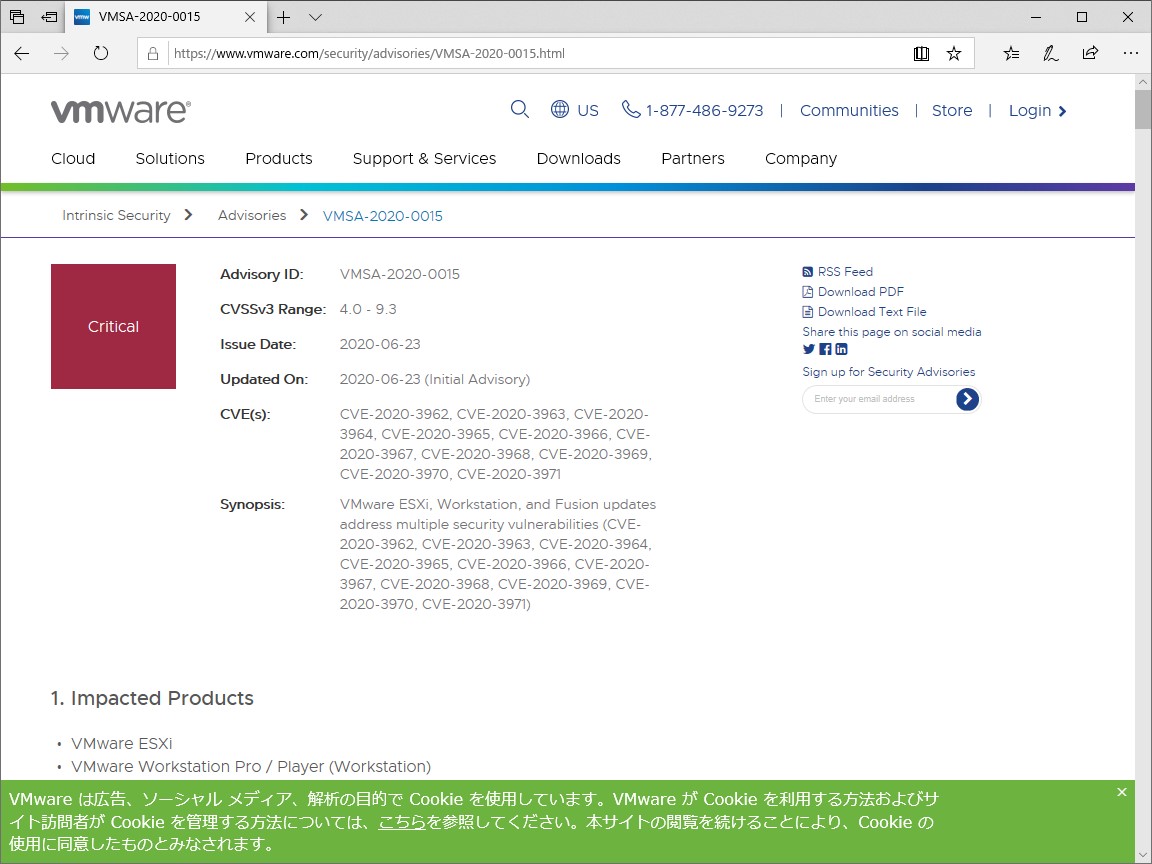Open the Cloud menu
Screen dimensions: 1152x864
tap(73, 159)
